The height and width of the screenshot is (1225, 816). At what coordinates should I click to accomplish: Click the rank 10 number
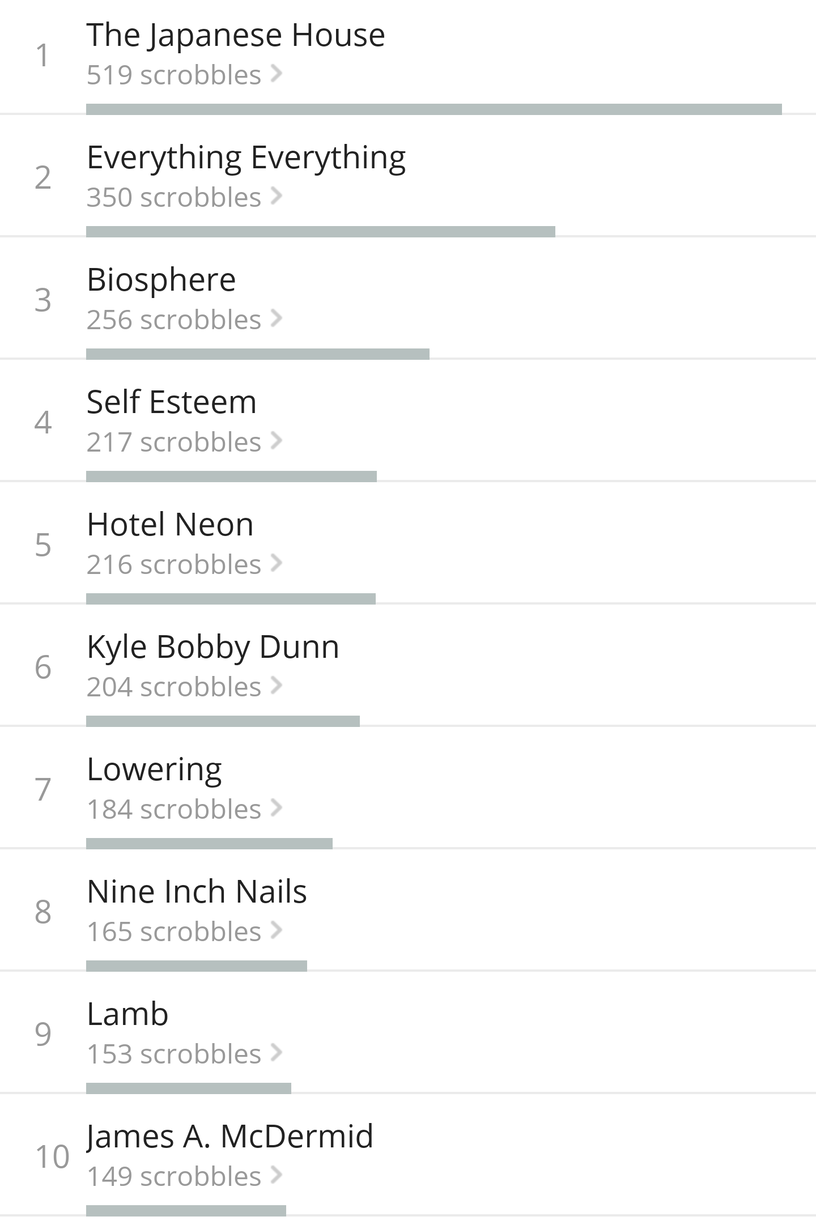coord(52,1157)
